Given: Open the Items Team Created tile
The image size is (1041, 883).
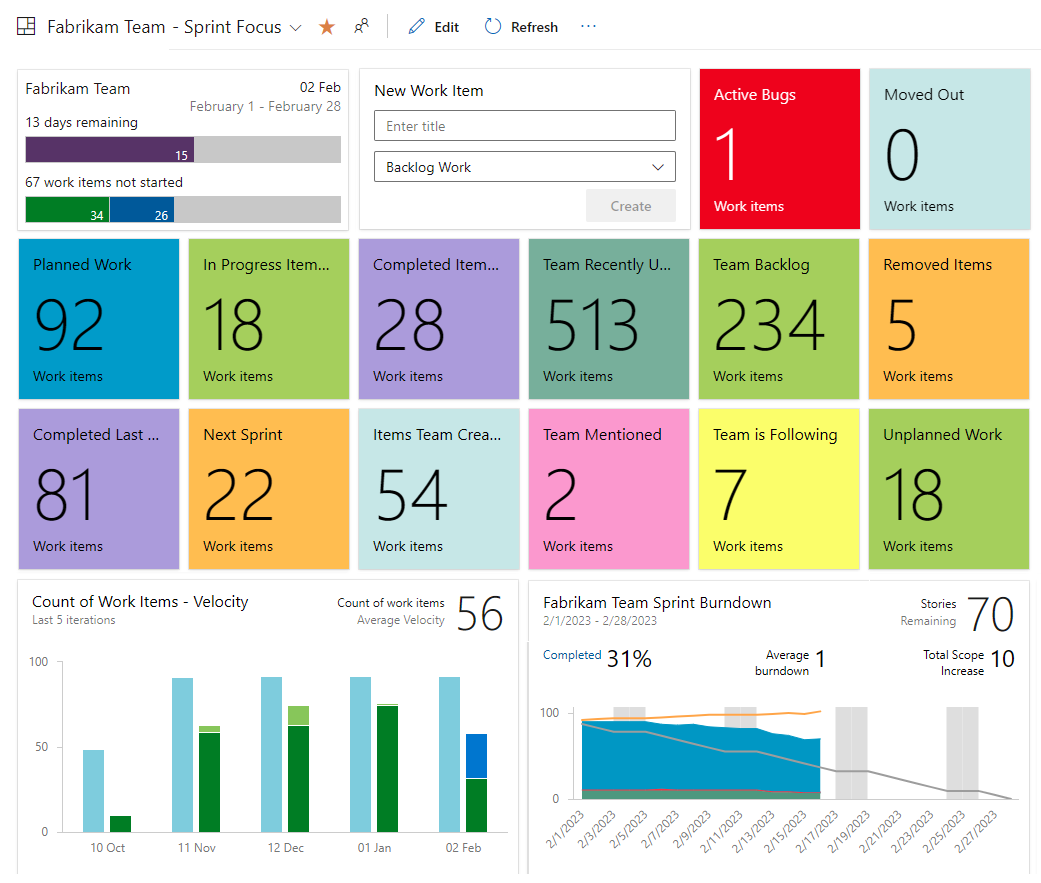Looking at the screenshot, I should point(439,489).
